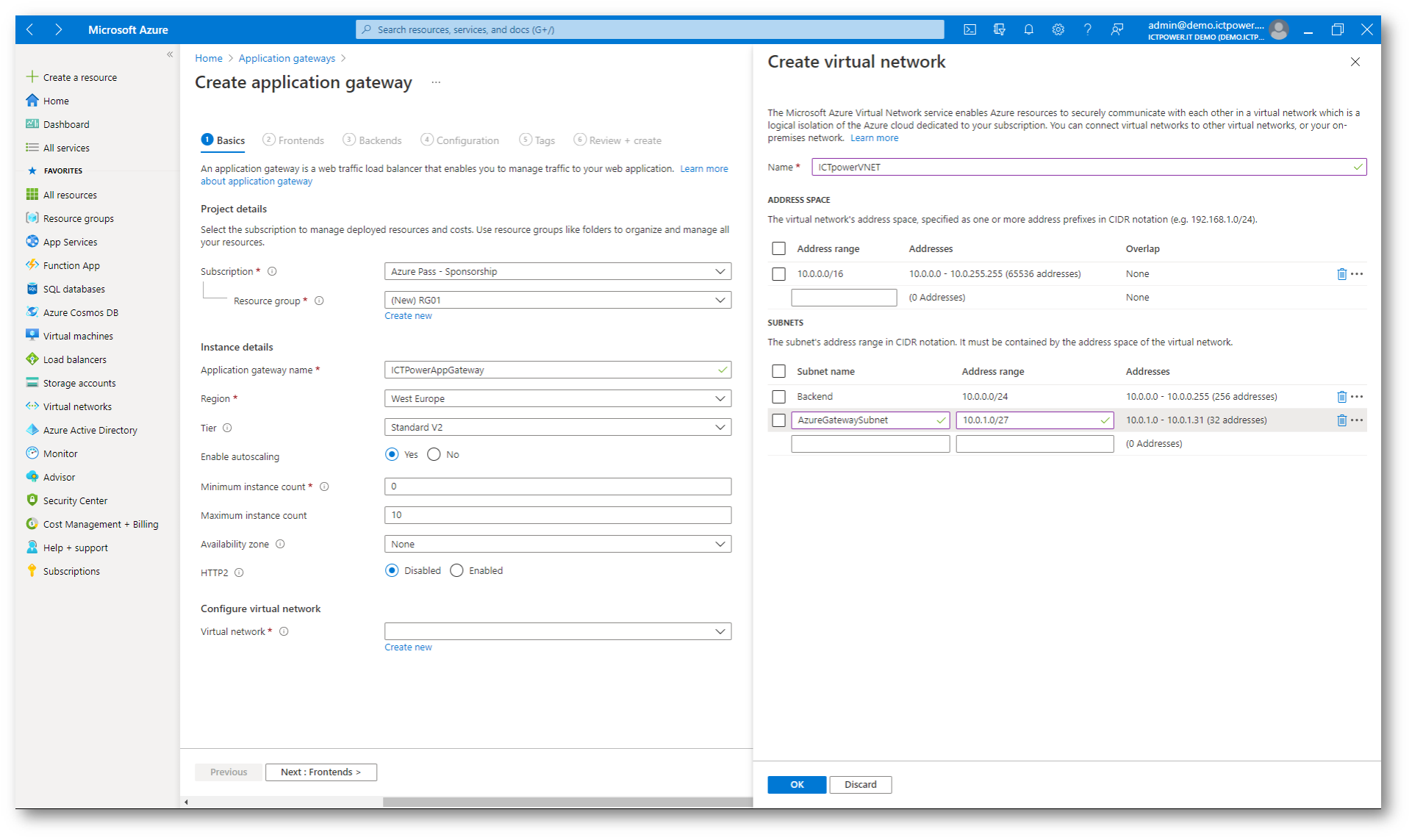Go back with the left arrow
This screenshot has width=1412, height=840.
(x=30, y=29)
